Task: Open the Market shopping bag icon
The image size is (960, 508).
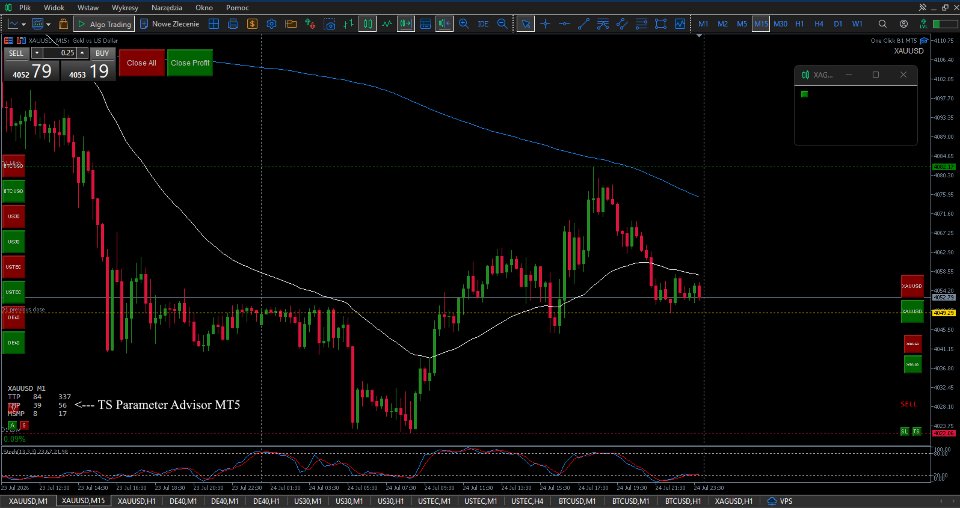Action: [x=63, y=24]
